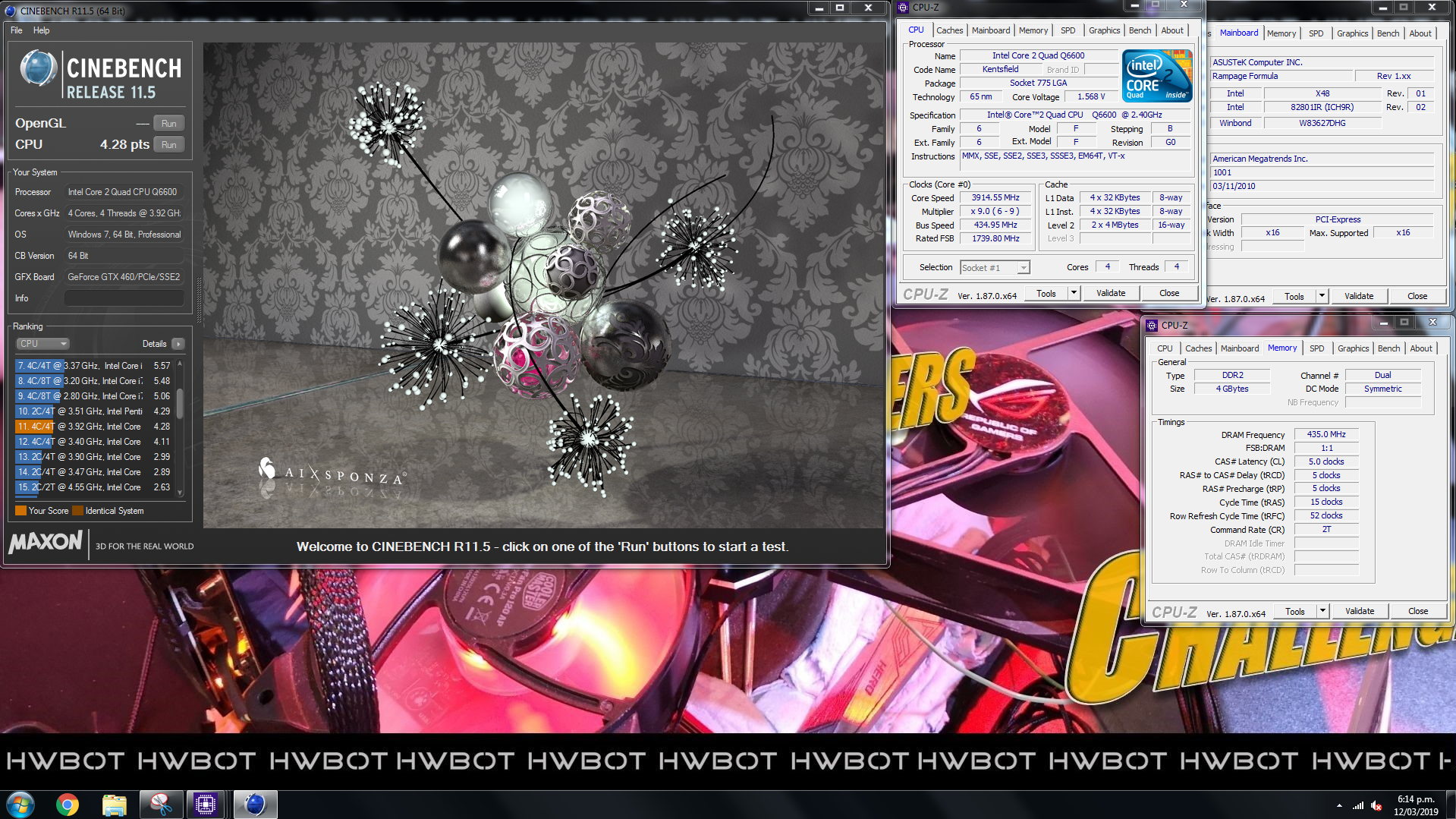Open About tab in top CPU-Z CPU window
Image resolution: width=1456 pixels, height=819 pixels.
(1172, 30)
